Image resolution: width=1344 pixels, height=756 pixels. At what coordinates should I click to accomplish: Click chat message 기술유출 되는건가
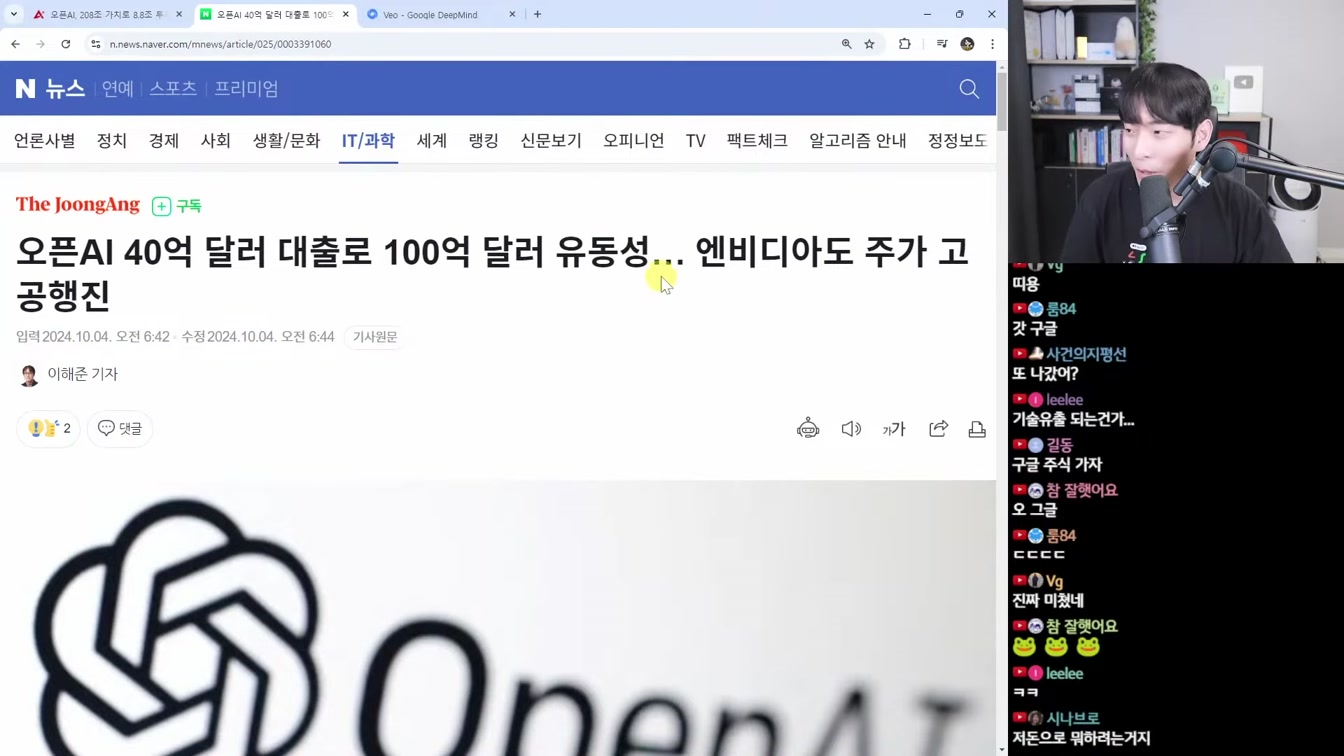[x=1073, y=420]
